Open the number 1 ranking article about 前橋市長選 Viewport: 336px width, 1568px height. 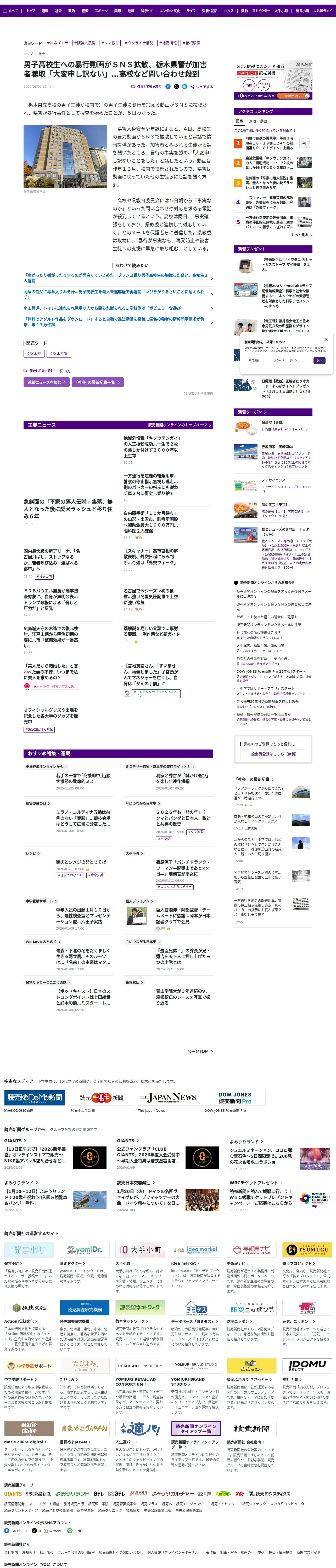point(269,143)
